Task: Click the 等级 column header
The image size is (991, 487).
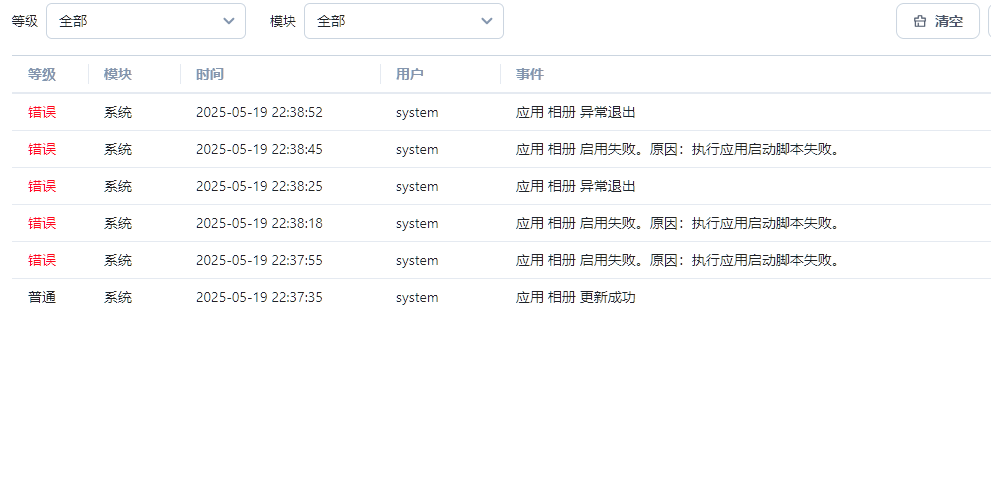Action: point(42,75)
